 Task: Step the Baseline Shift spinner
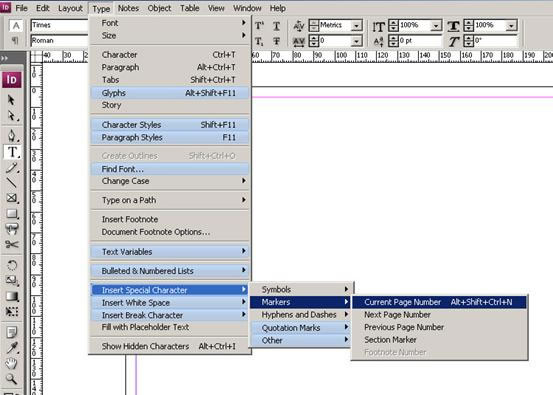coord(393,41)
